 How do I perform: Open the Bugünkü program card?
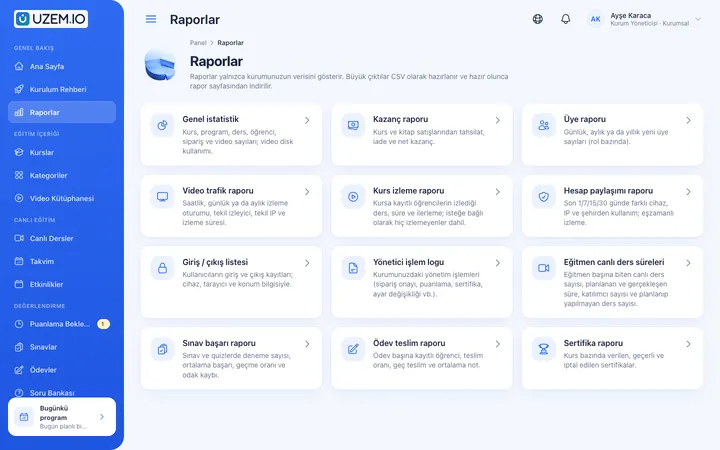pyautogui.click(x=62, y=416)
